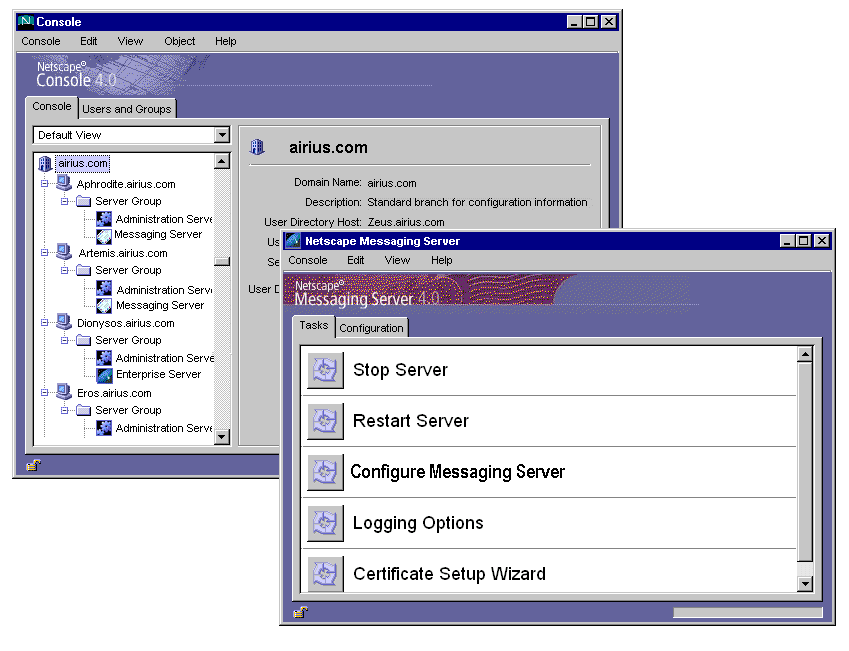
Task: Switch to the Configuration tab
Action: [x=371, y=328]
